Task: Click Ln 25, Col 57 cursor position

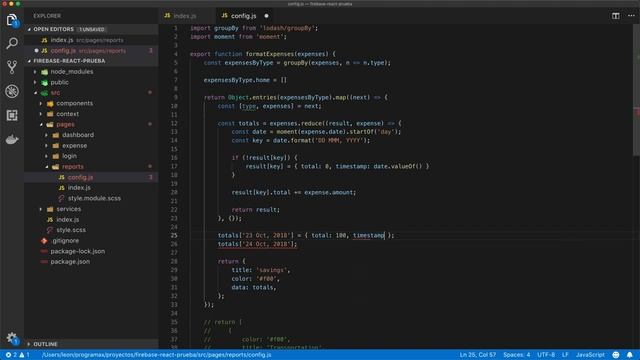Action: (x=478, y=355)
